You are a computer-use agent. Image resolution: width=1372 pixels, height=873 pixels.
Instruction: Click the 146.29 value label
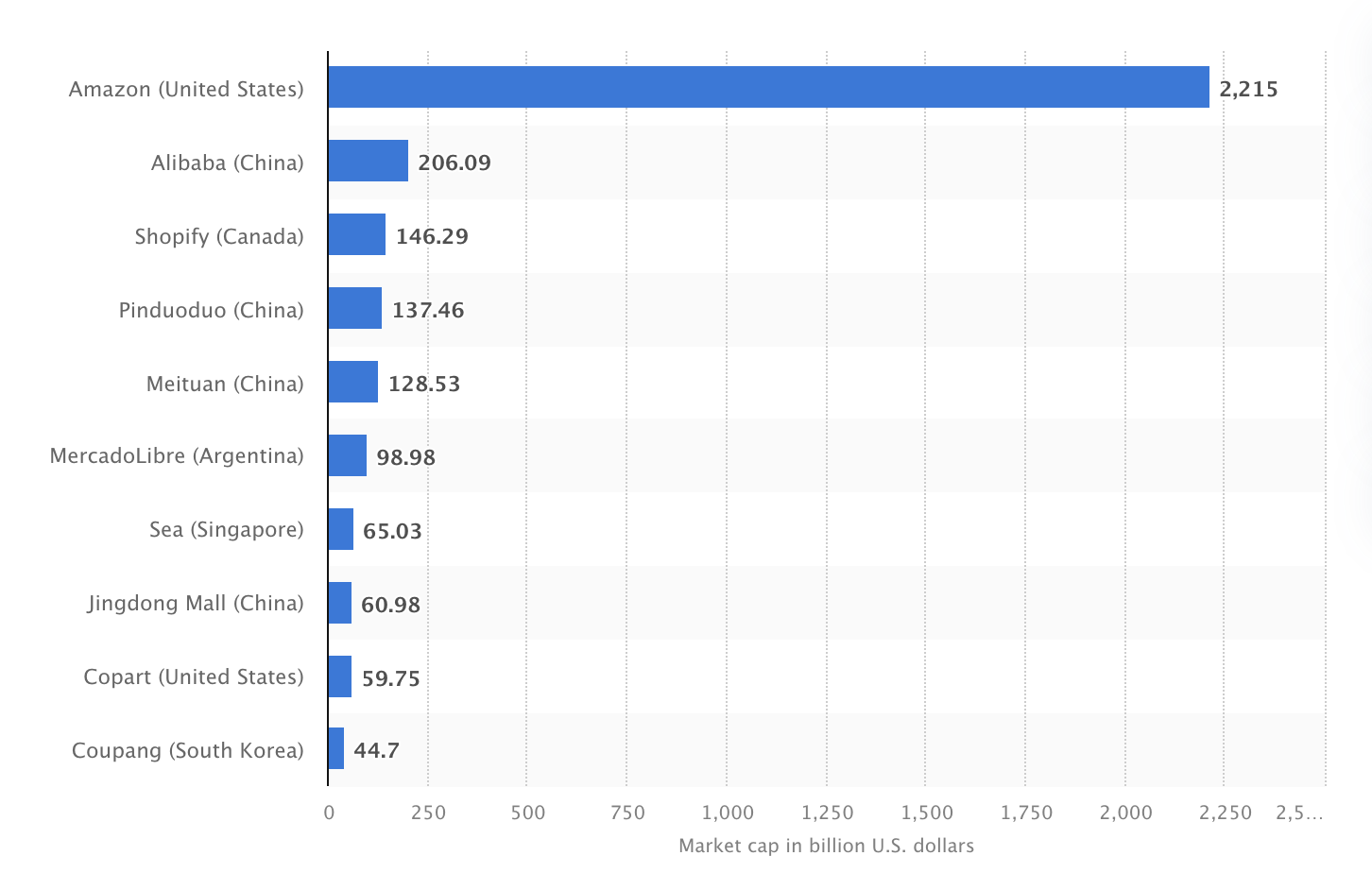coord(432,236)
